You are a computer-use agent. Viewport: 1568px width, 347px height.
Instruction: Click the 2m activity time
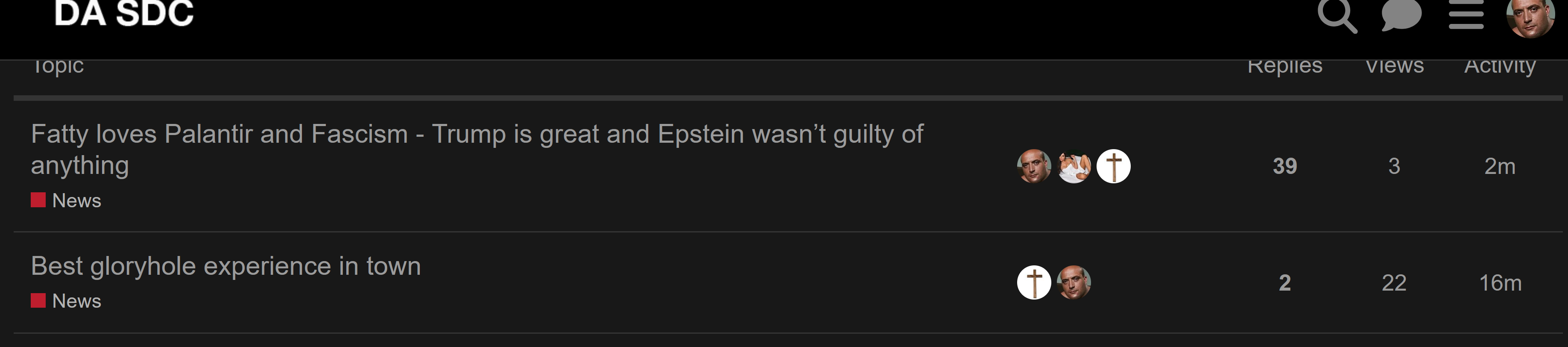[x=1499, y=166]
